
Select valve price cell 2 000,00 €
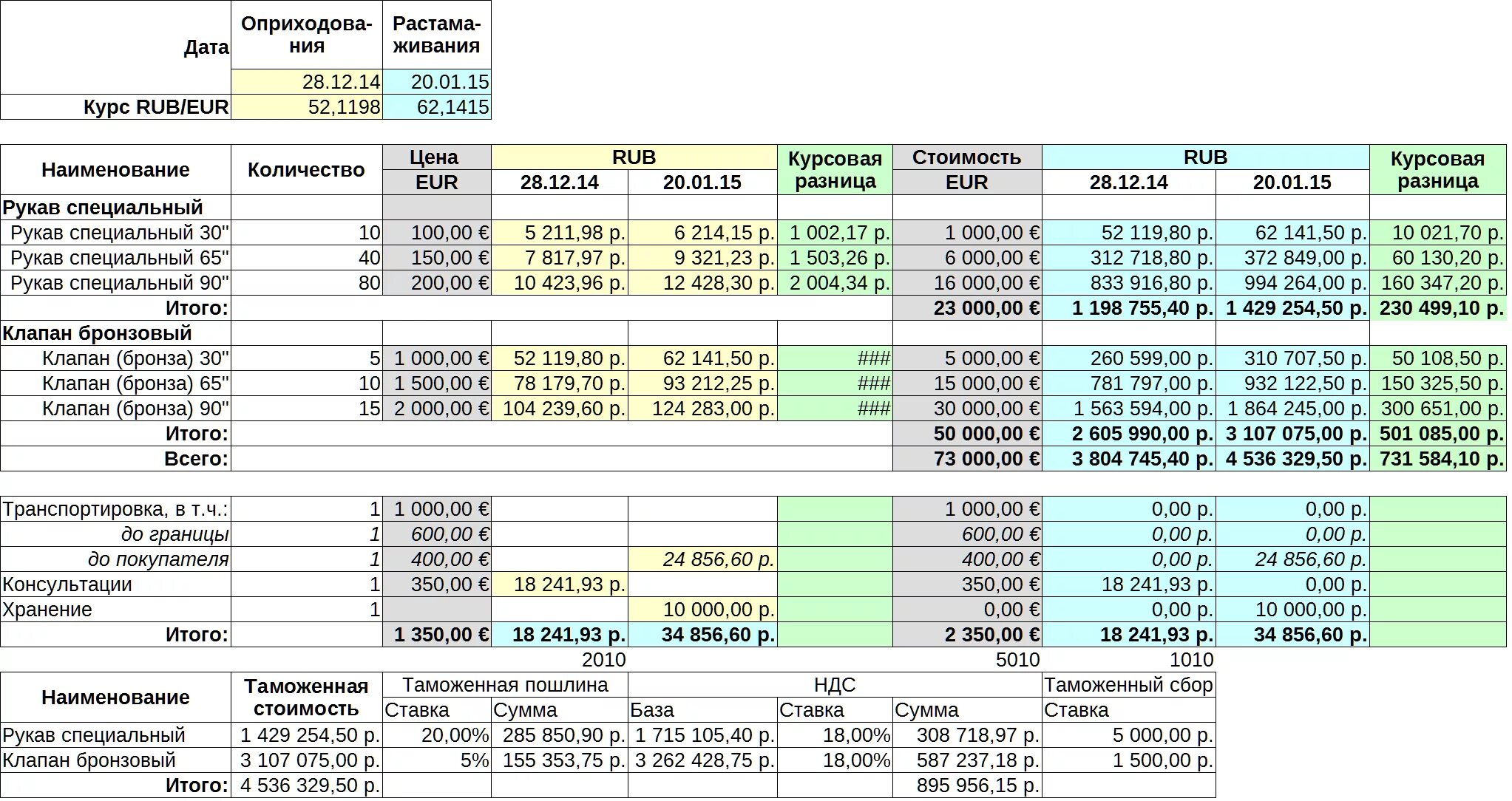click(437, 409)
